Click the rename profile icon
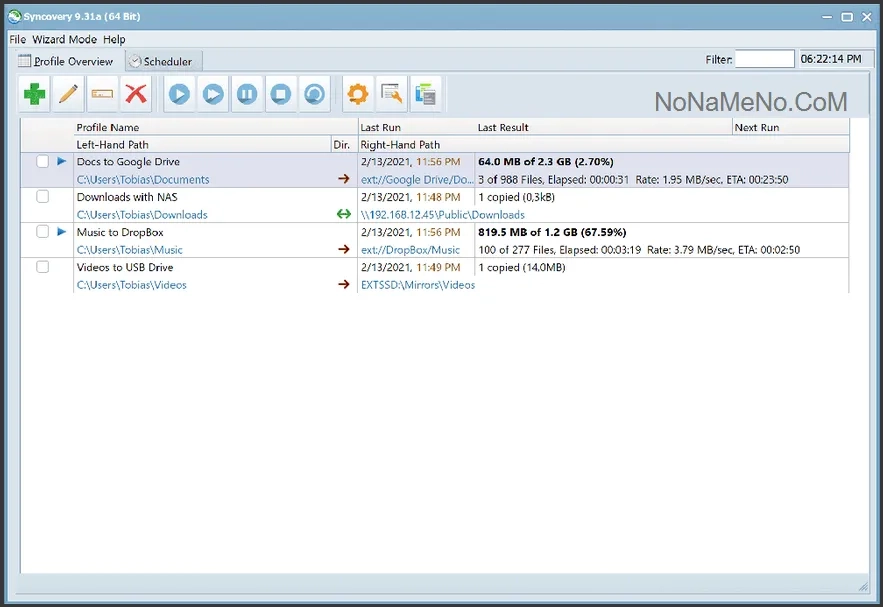883x607 pixels. [102, 94]
